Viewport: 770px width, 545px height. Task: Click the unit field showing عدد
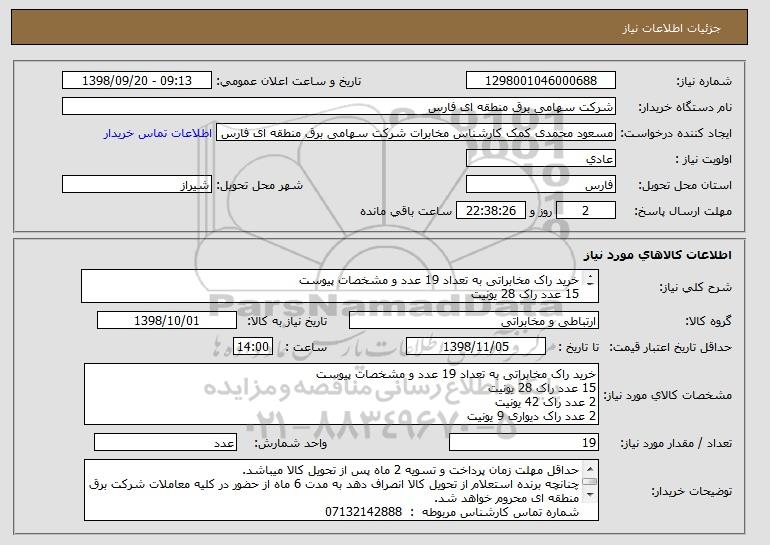click(165, 442)
